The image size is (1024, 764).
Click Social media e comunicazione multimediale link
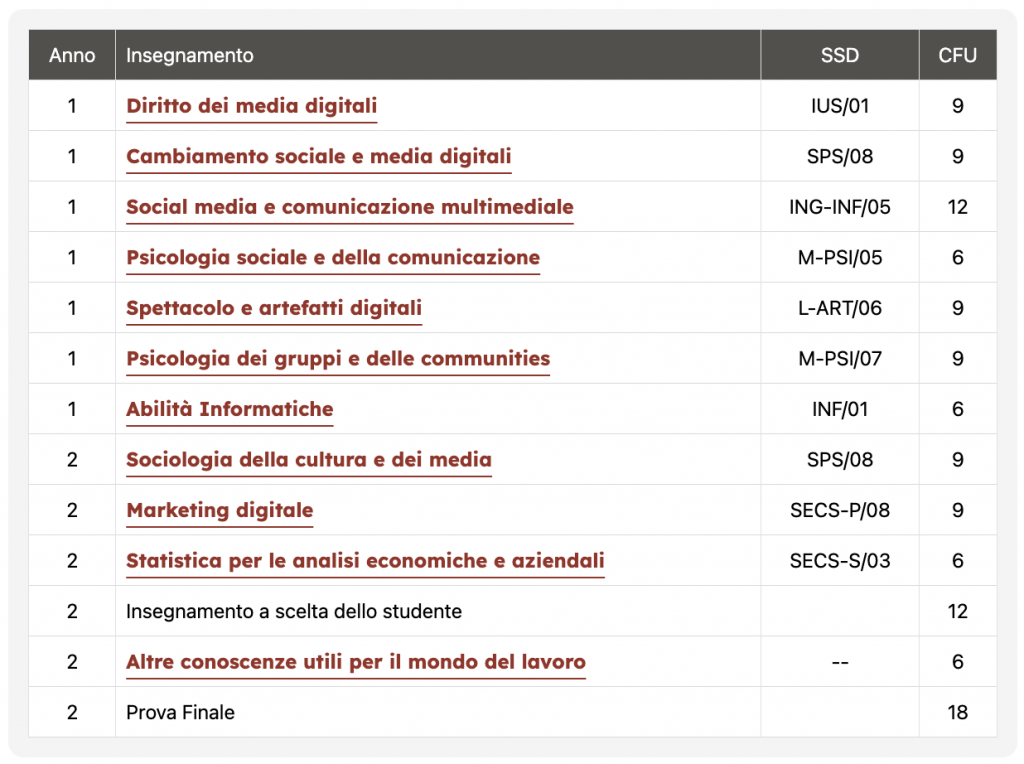click(x=350, y=207)
